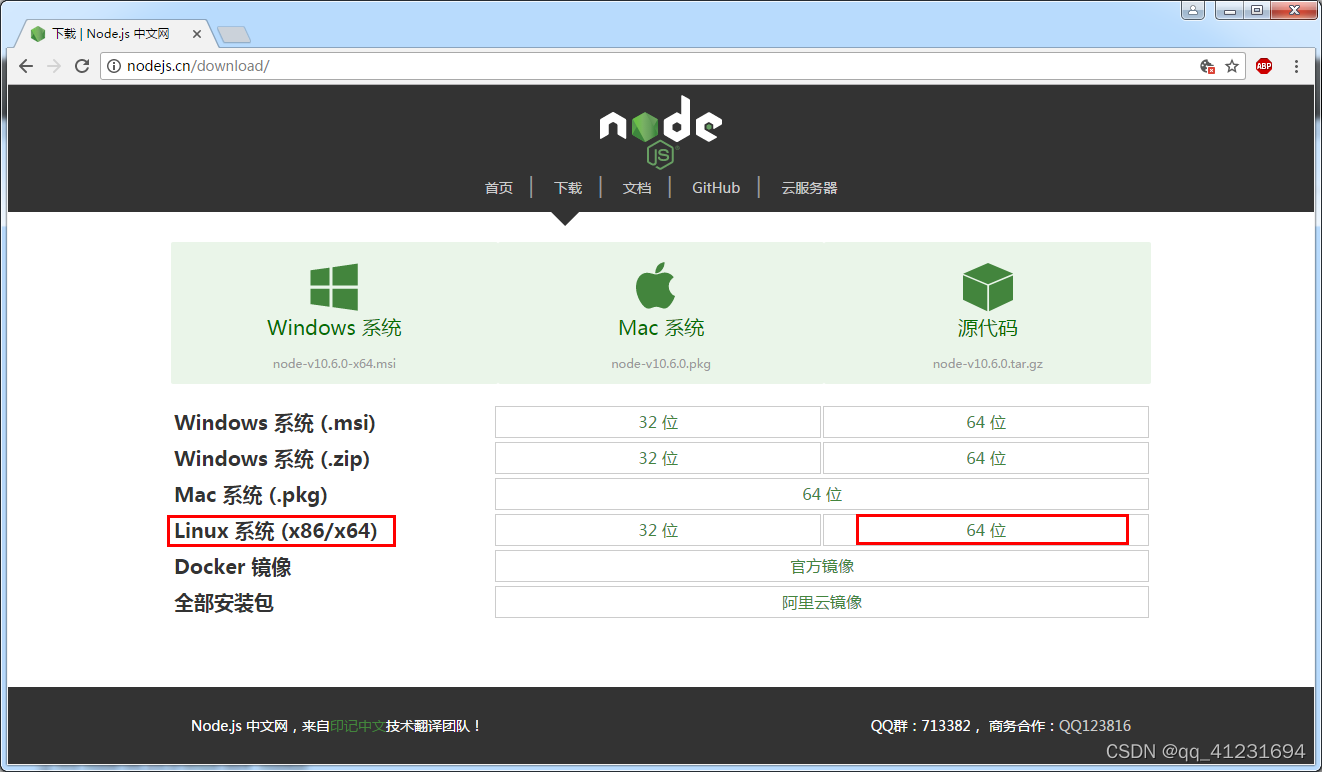Download Windows .msi 32 位 version
The image size is (1322, 772).
[657, 422]
